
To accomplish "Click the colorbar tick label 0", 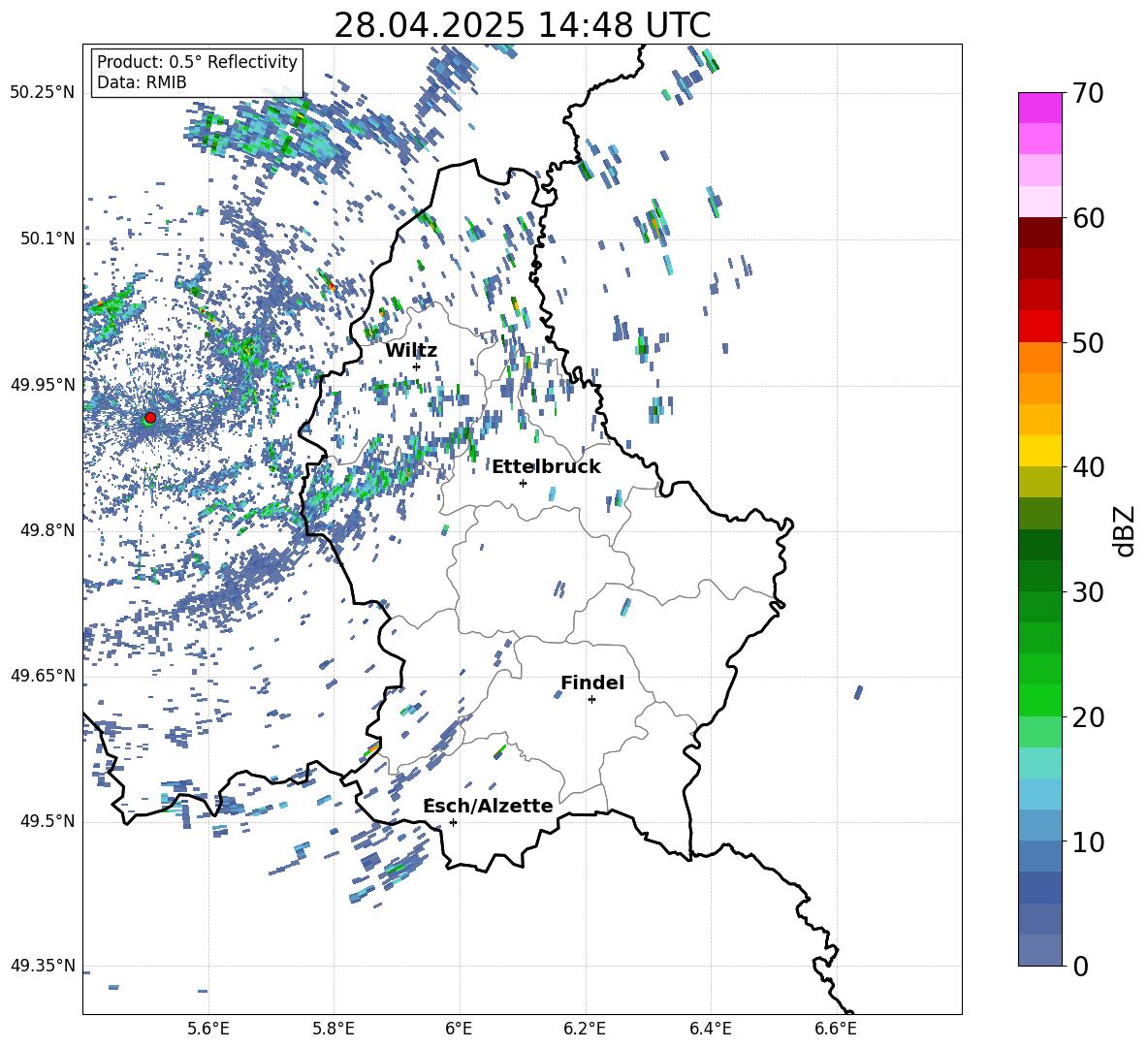I will pyautogui.click(x=1080, y=966).
